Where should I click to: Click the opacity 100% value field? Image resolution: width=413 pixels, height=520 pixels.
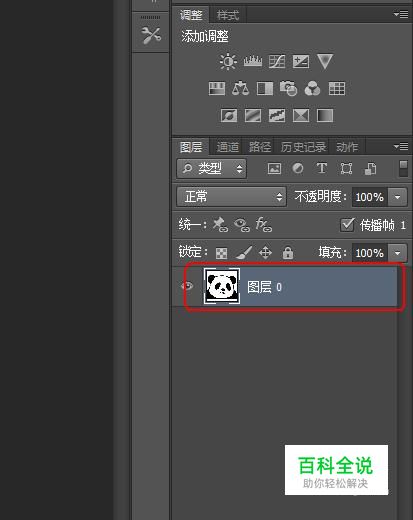coord(370,197)
